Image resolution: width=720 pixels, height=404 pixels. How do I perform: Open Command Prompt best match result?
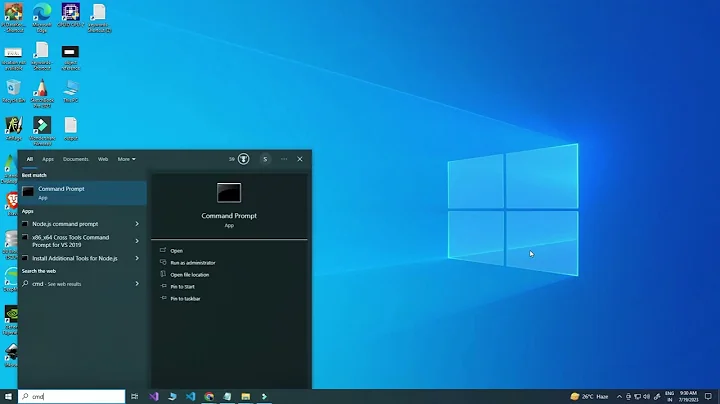point(82,193)
